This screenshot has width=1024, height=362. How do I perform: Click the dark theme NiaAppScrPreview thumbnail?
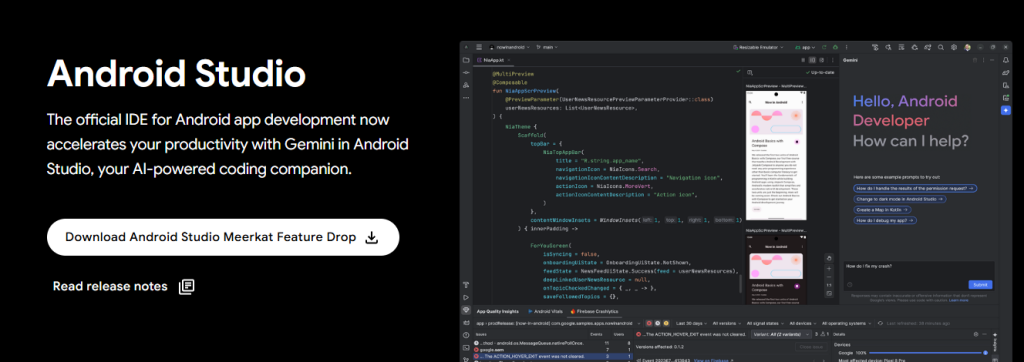775,269
